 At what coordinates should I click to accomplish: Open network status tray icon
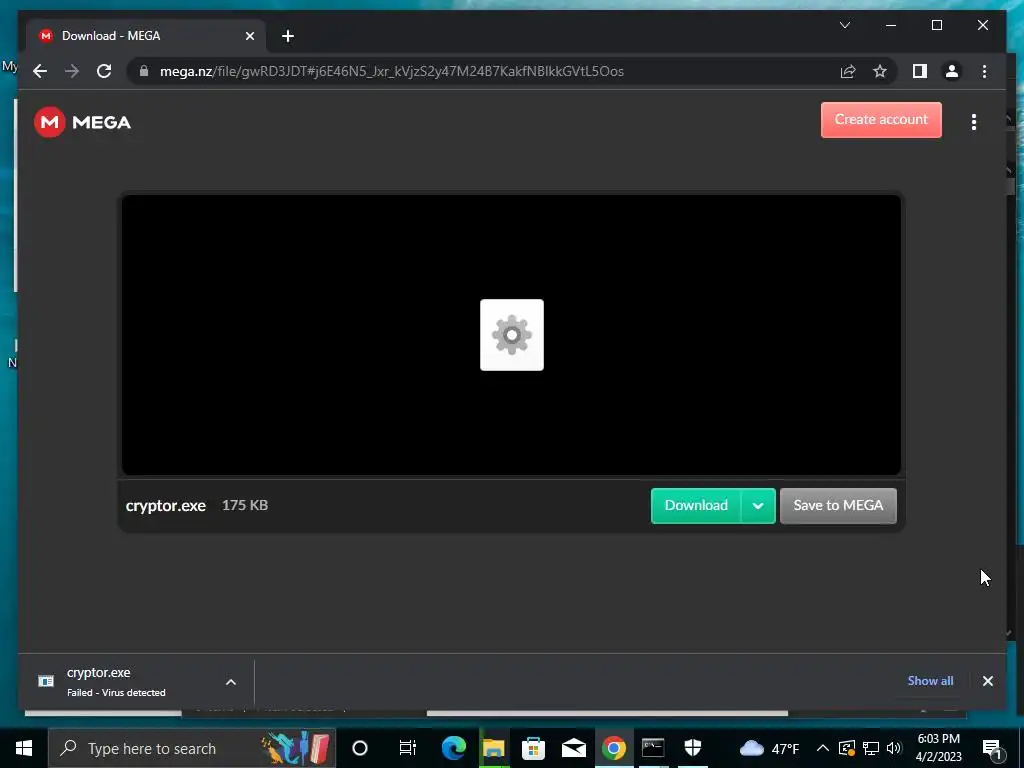click(x=871, y=748)
